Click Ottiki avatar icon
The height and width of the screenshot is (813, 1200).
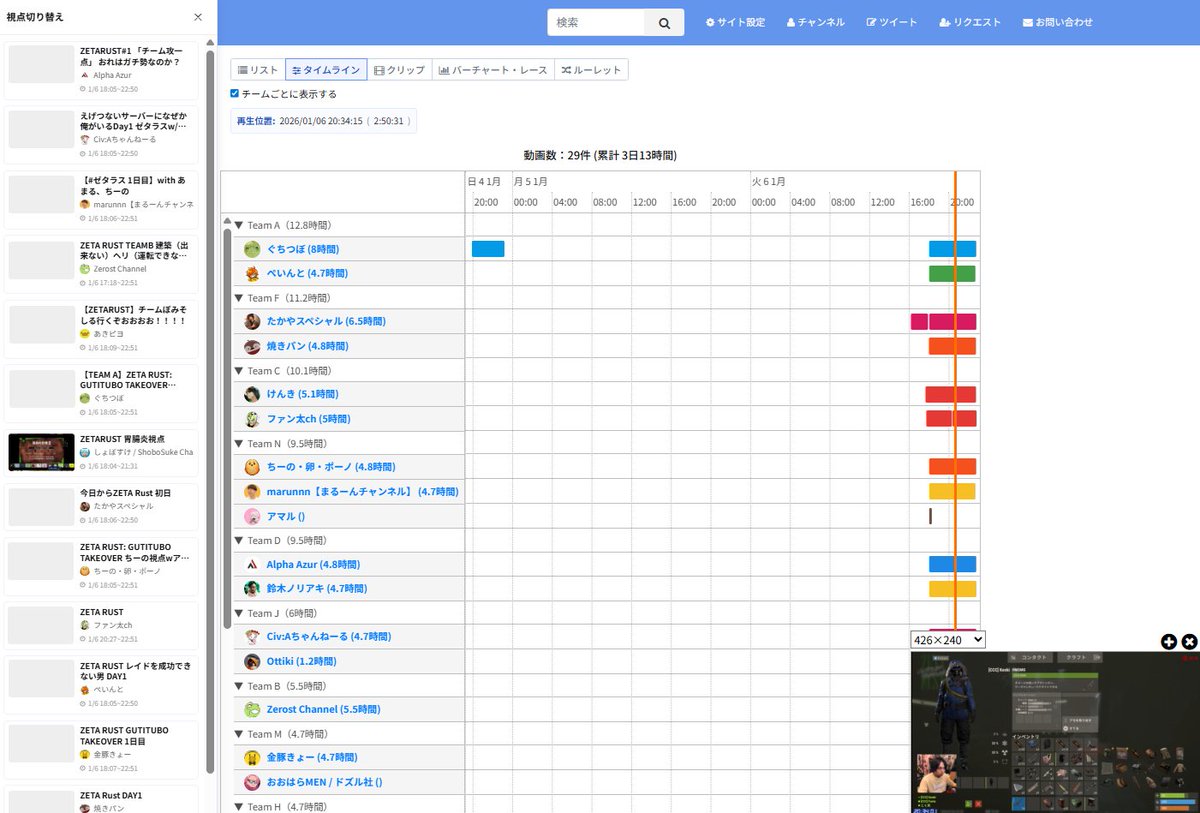tap(252, 661)
